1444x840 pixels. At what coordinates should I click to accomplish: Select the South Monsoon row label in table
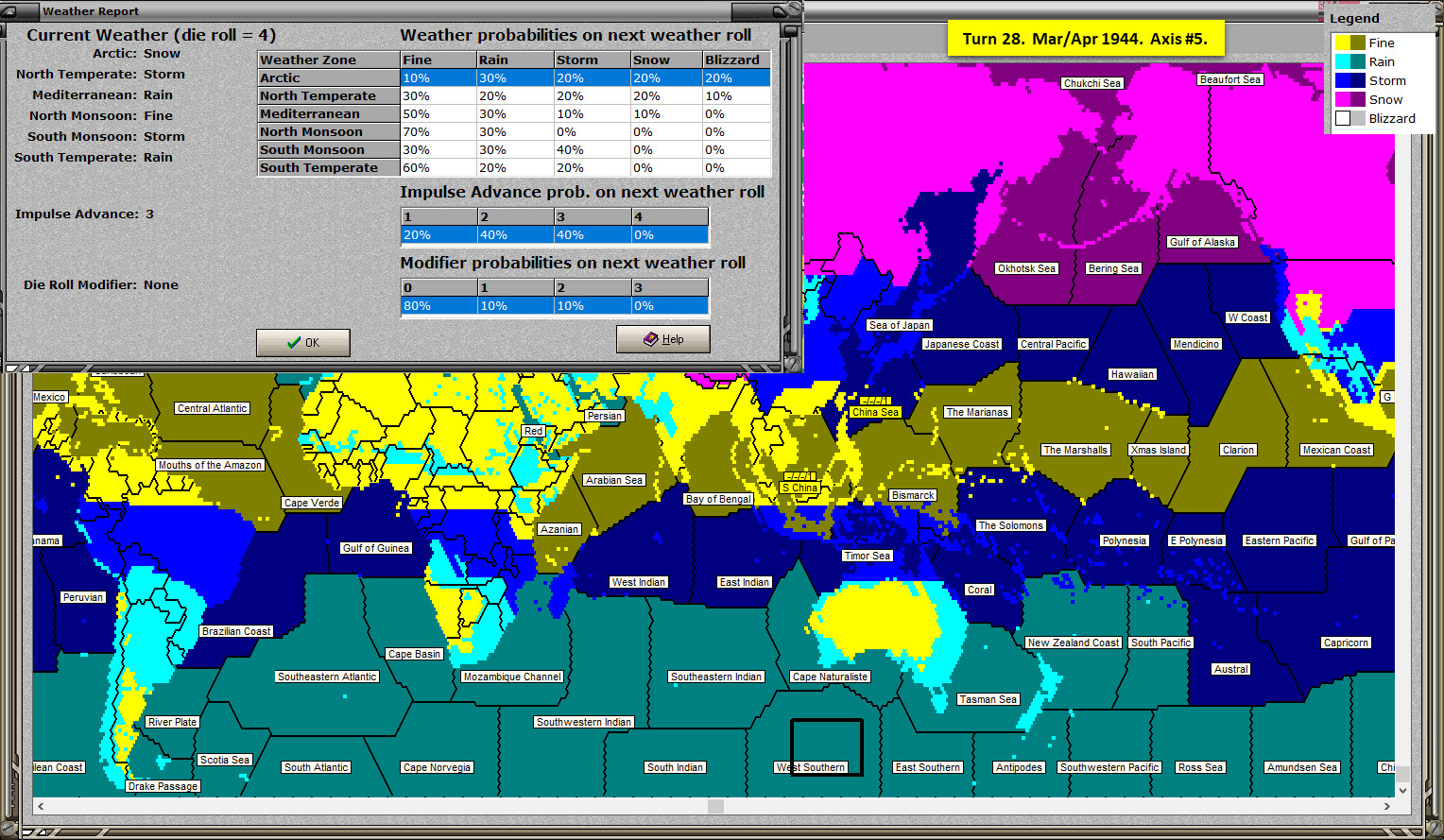tap(329, 149)
